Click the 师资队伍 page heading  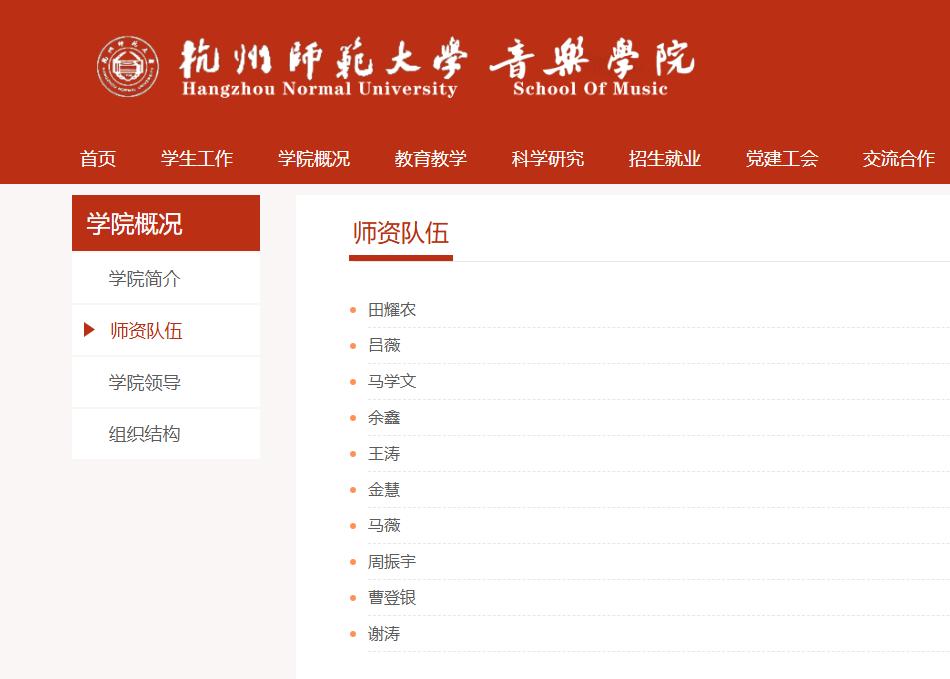coord(401,233)
